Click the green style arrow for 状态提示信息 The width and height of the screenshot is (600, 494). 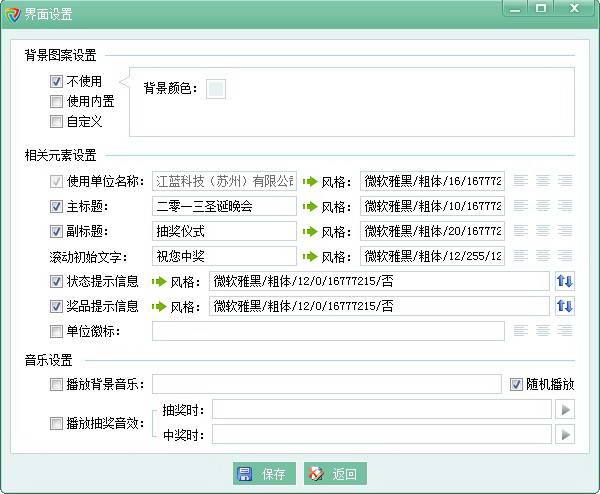(159, 281)
